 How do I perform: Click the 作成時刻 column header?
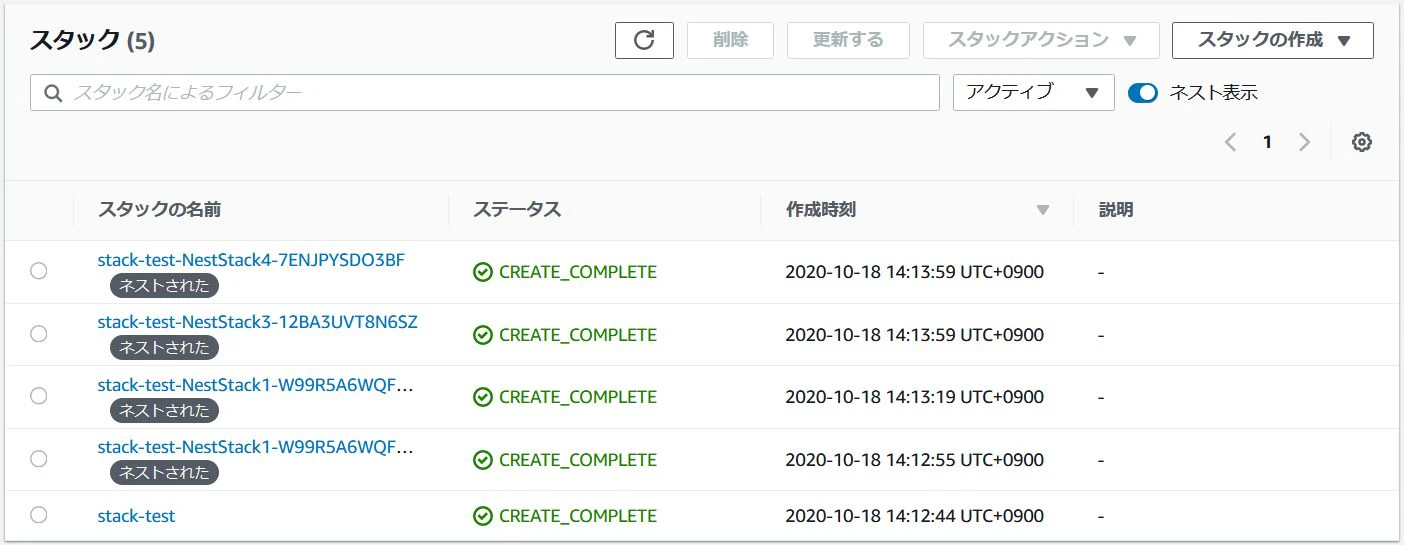pyautogui.click(x=821, y=210)
